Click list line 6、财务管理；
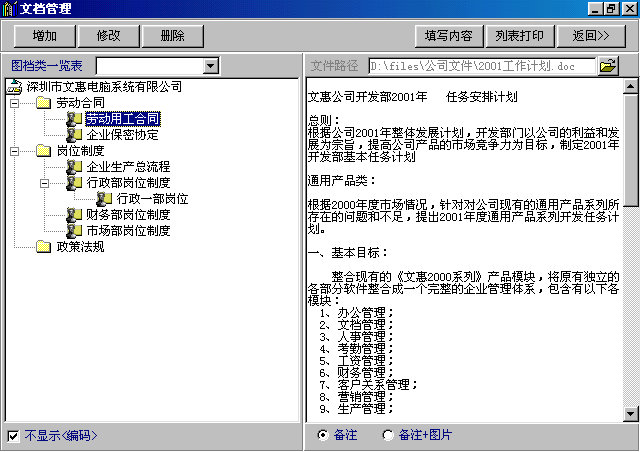Image resolution: width=640 pixels, height=452 pixels. [x=357, y=372]
